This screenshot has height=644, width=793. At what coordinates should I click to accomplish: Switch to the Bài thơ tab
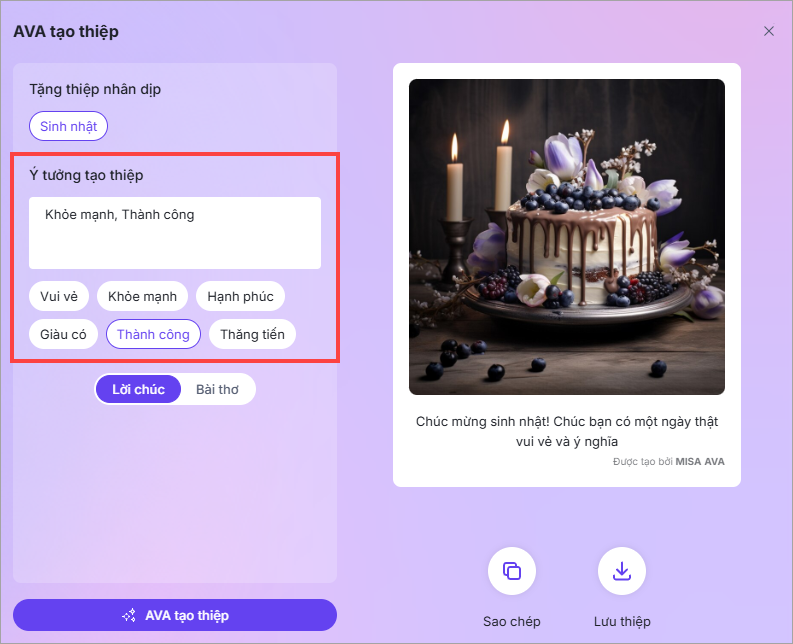[x=217, y=389]
